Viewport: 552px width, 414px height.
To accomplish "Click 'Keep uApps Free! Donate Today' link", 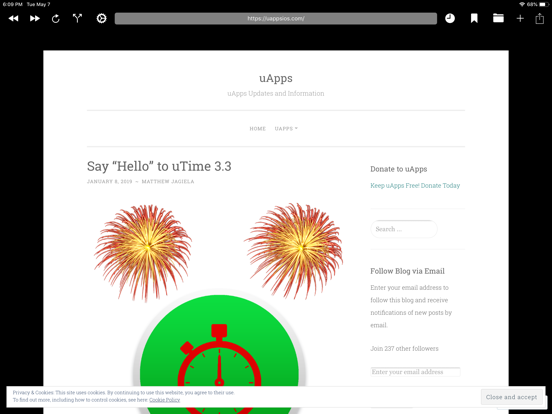I will (415, 186).
